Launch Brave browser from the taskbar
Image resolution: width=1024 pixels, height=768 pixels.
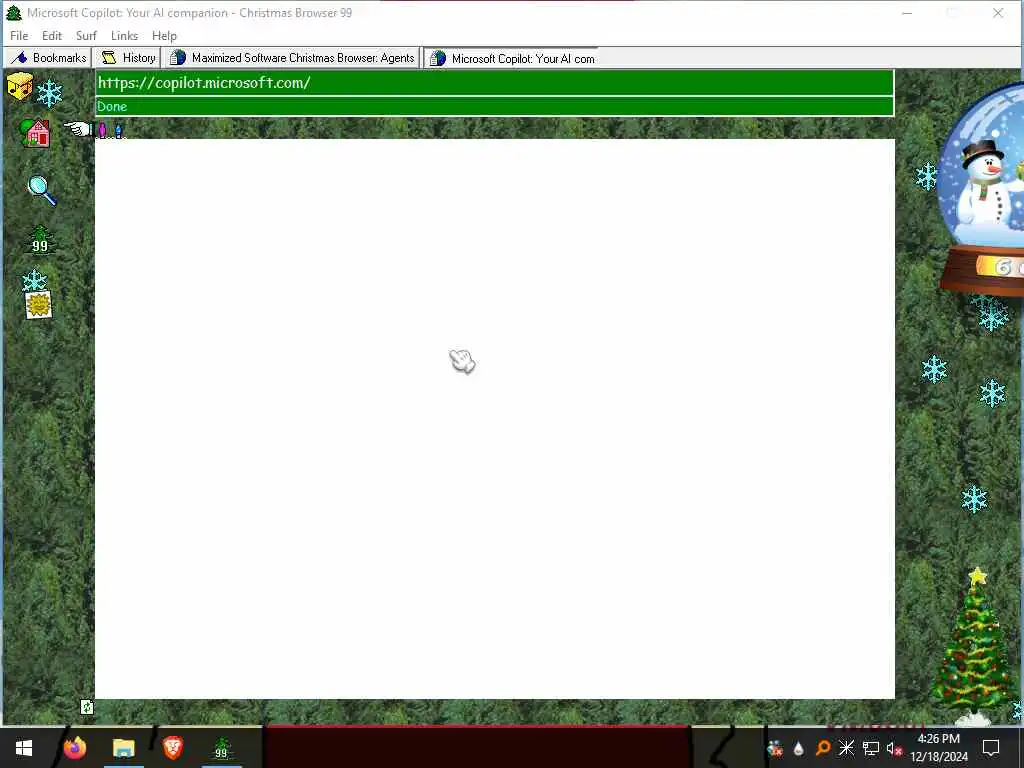point(172,748)
